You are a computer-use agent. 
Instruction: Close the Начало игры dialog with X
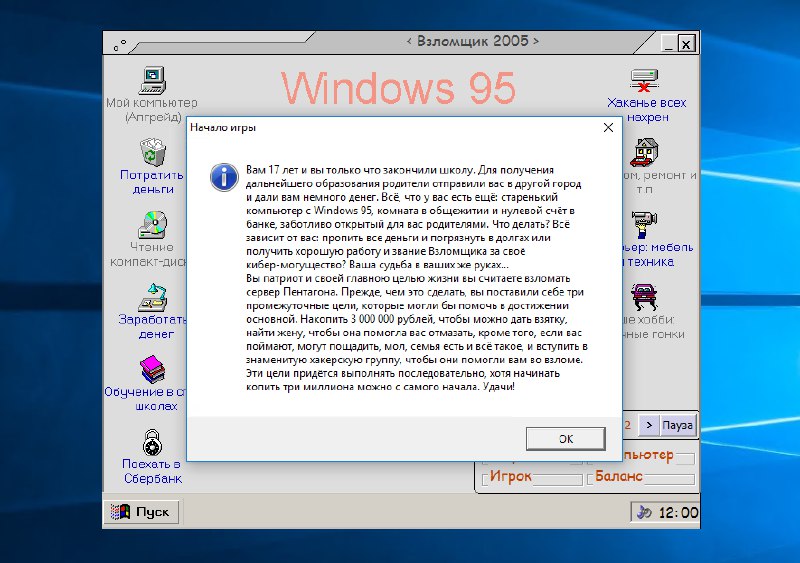pyautogui.click(x=608, y=127)
